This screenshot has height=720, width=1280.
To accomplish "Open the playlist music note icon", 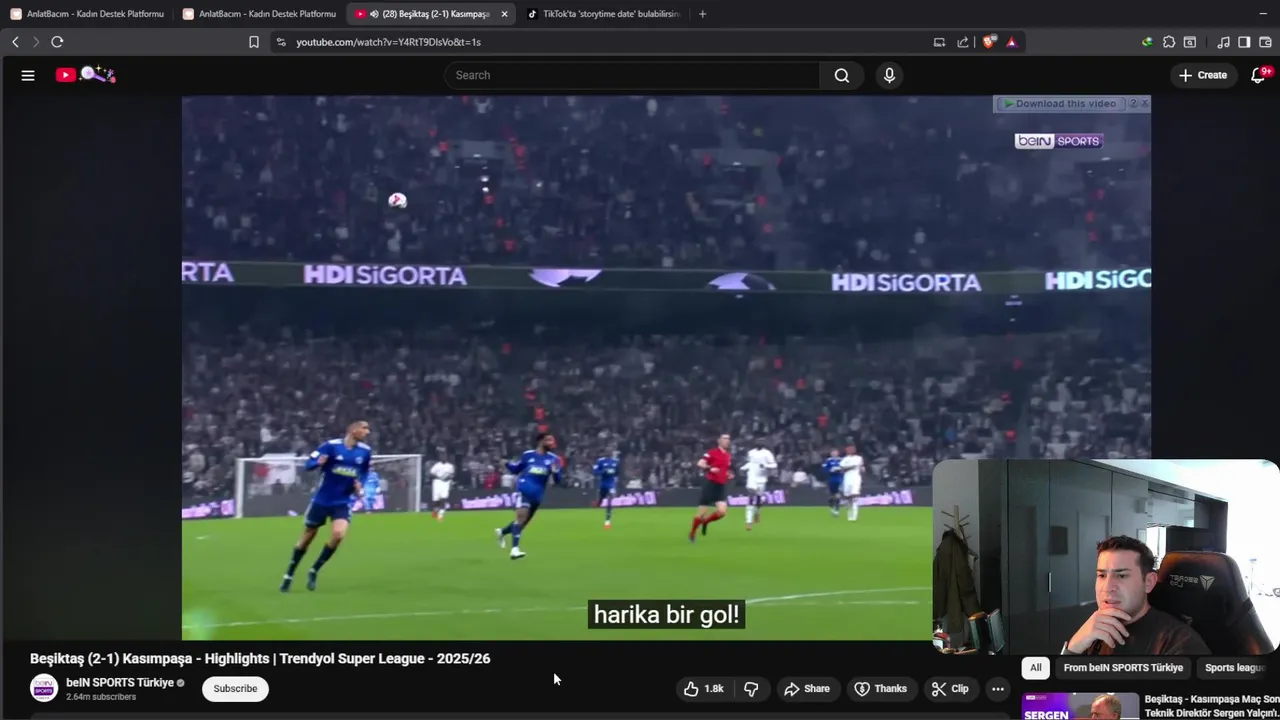I will click(x=1223, y=42).
